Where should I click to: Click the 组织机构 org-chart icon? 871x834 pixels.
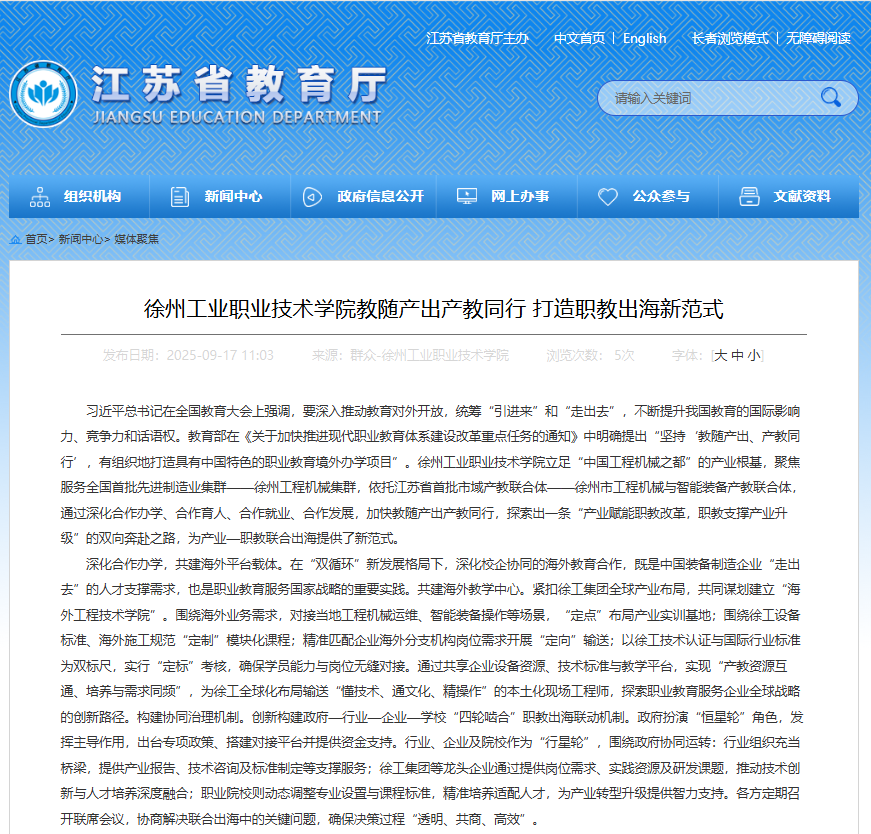pos(40,197)
